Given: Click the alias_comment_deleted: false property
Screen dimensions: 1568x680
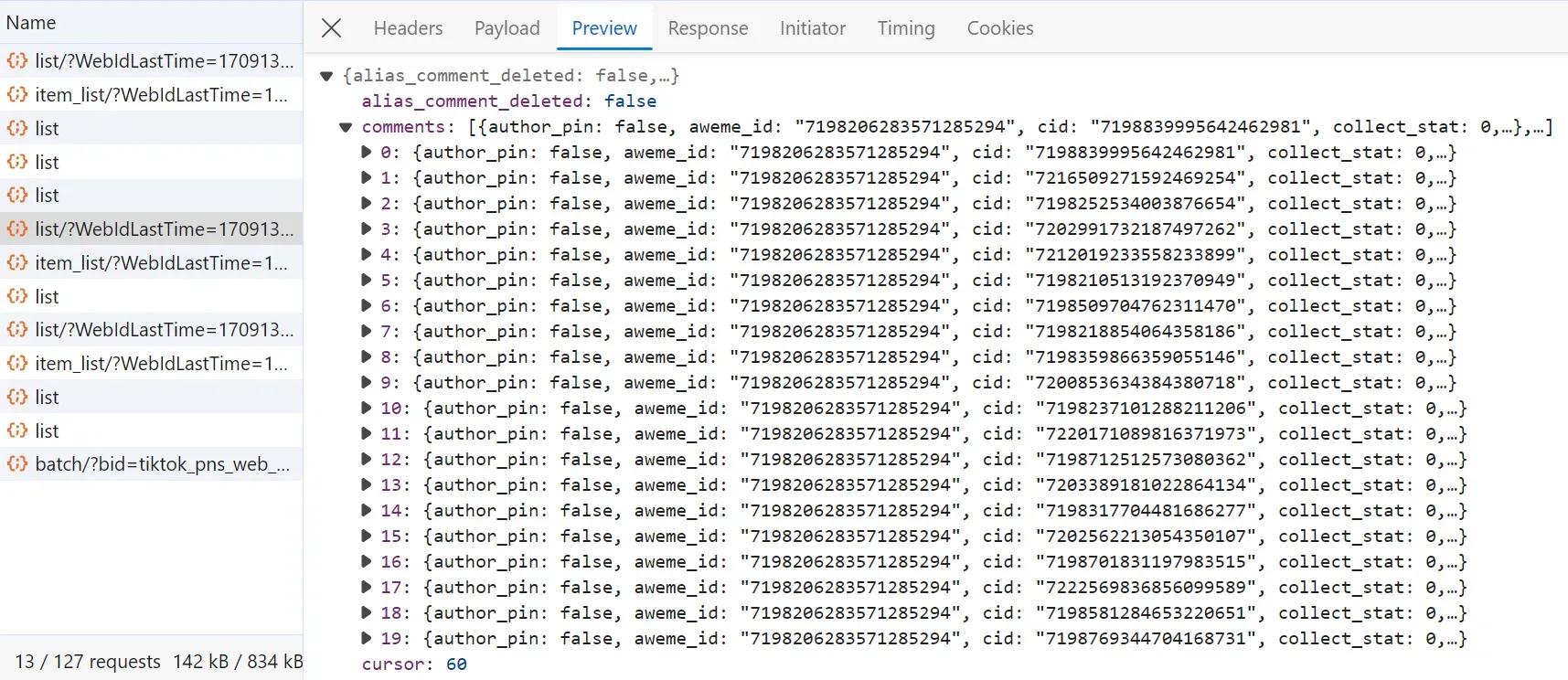Looking at the screenshot, I should pos(508,101).
